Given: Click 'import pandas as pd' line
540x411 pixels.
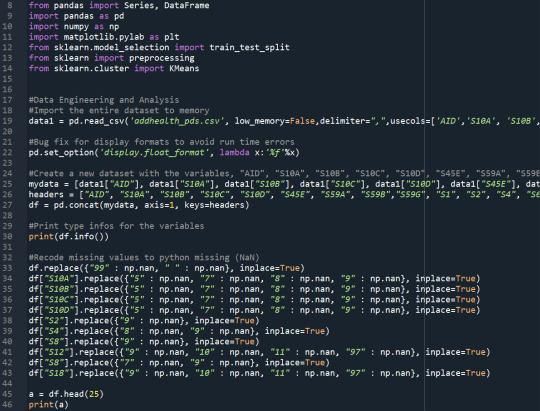Looking at the screenshot, I should [x=76, y=16].
